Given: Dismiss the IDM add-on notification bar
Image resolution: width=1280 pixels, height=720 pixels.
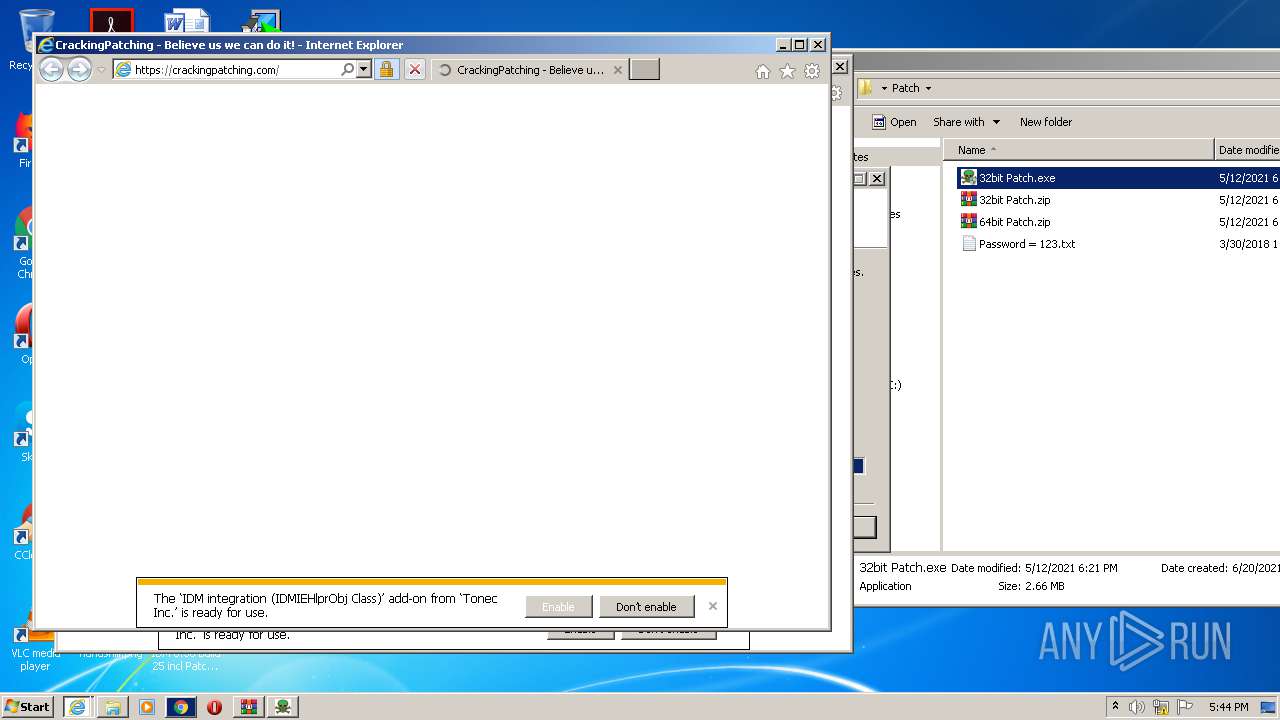Looking at the screenshot, I should 712,606.
